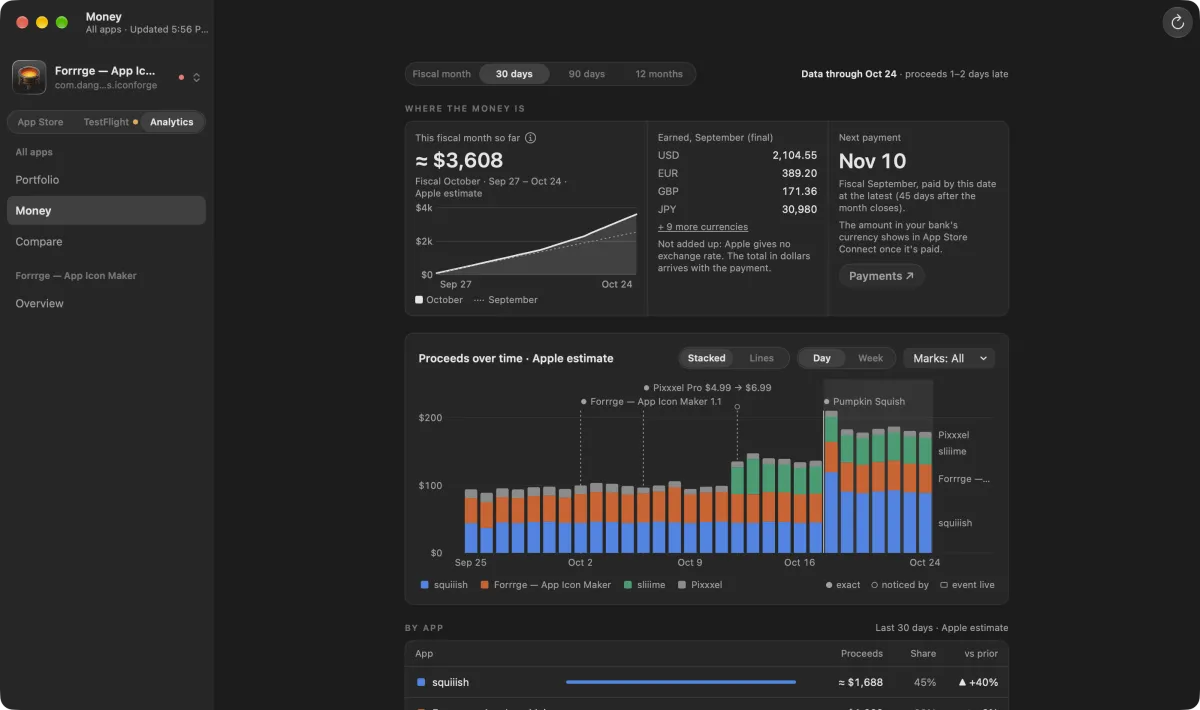Open Overview for Forrrge app
The width and height of the screenshot is (1200, 710).
pos(106,304)
